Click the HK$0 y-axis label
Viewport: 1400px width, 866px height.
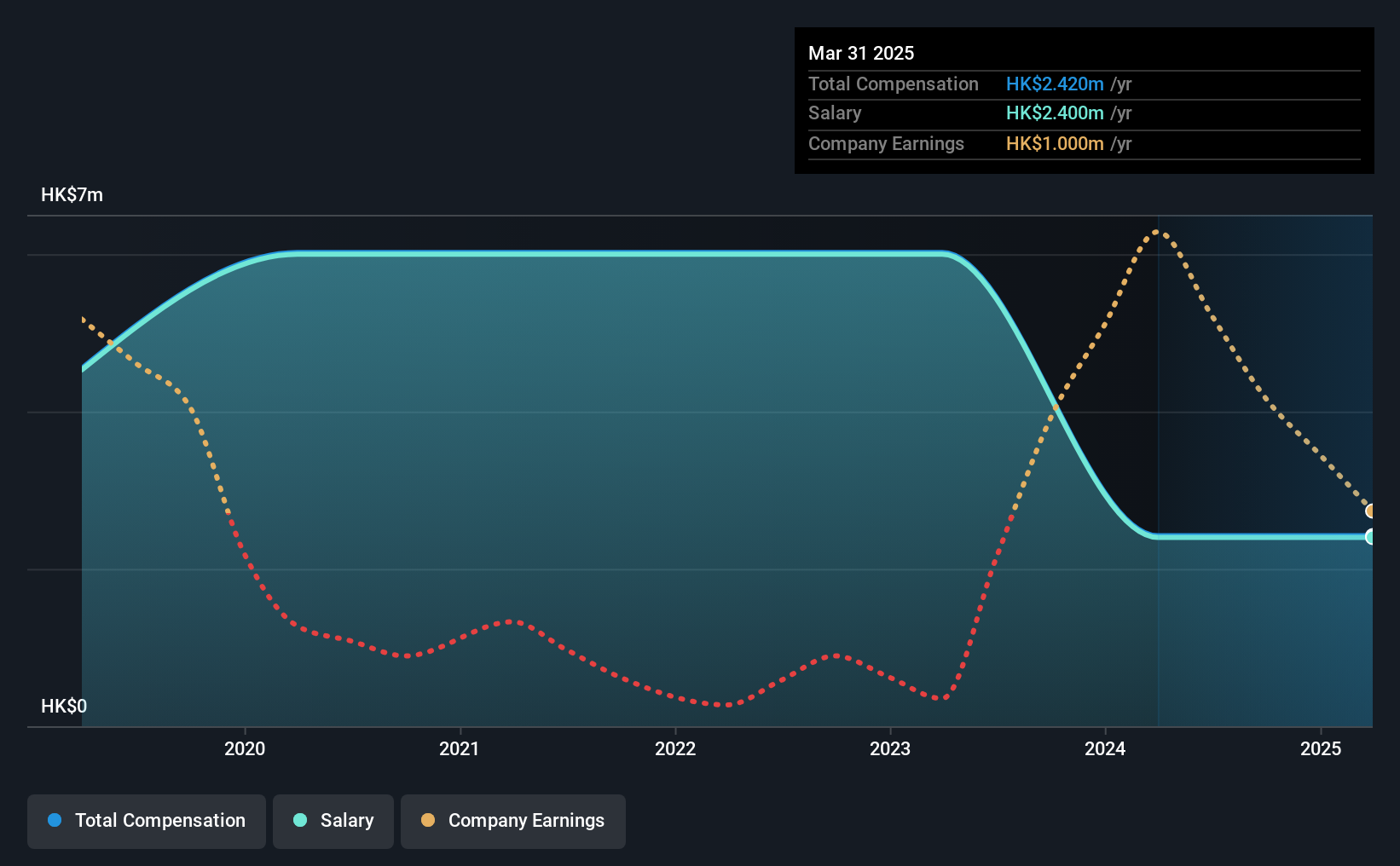click(x=64, y=706)
